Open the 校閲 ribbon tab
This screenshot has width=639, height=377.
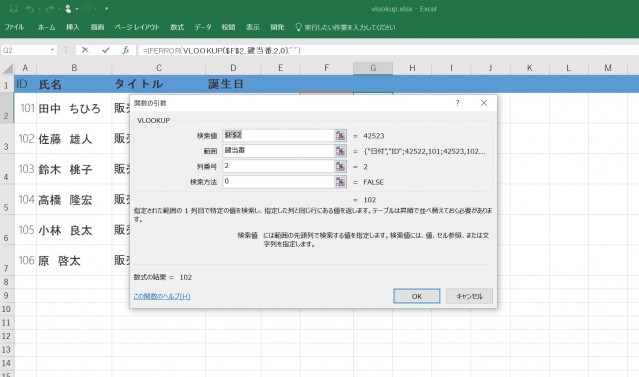228,27
